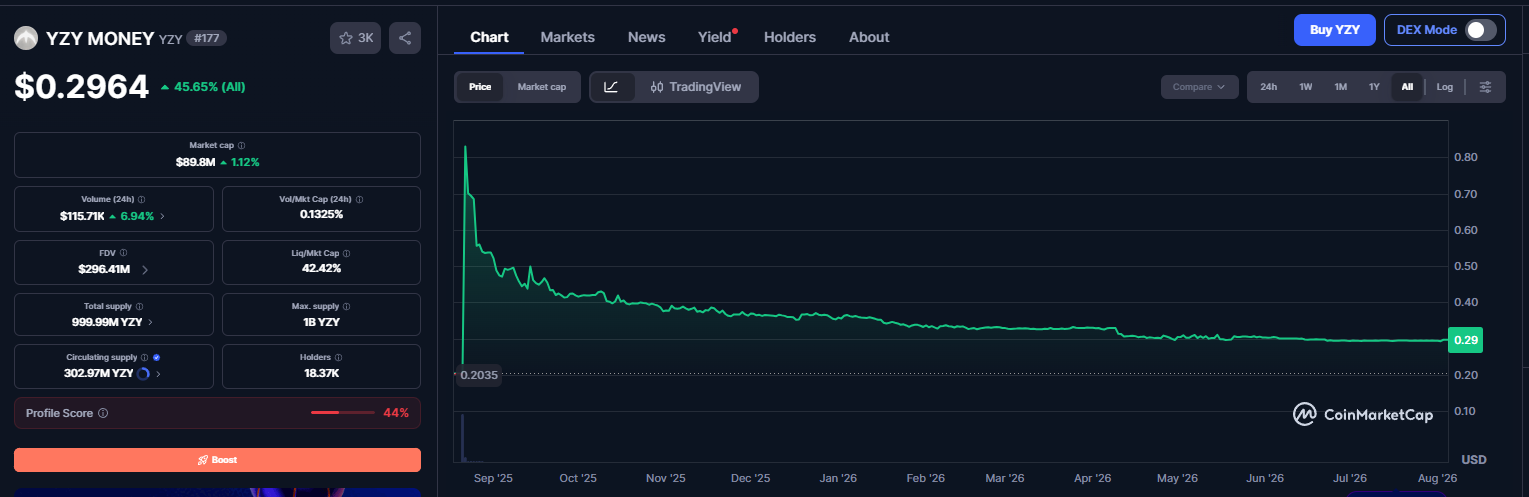The image size is (1529, 497).
Task: Select Market cap chart toggle
Action: coord(541,87)
